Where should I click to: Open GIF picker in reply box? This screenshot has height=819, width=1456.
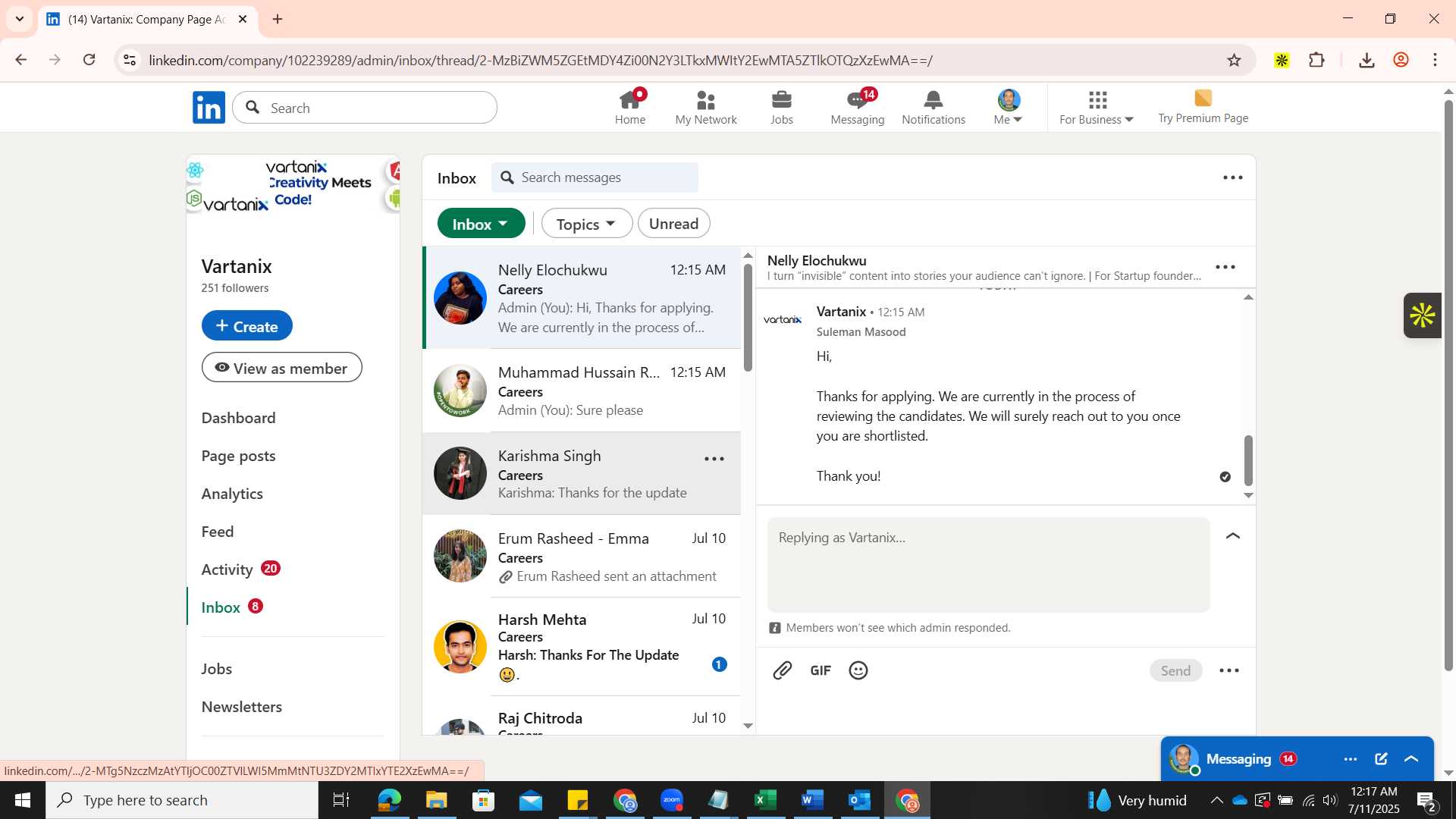[821, 670]
